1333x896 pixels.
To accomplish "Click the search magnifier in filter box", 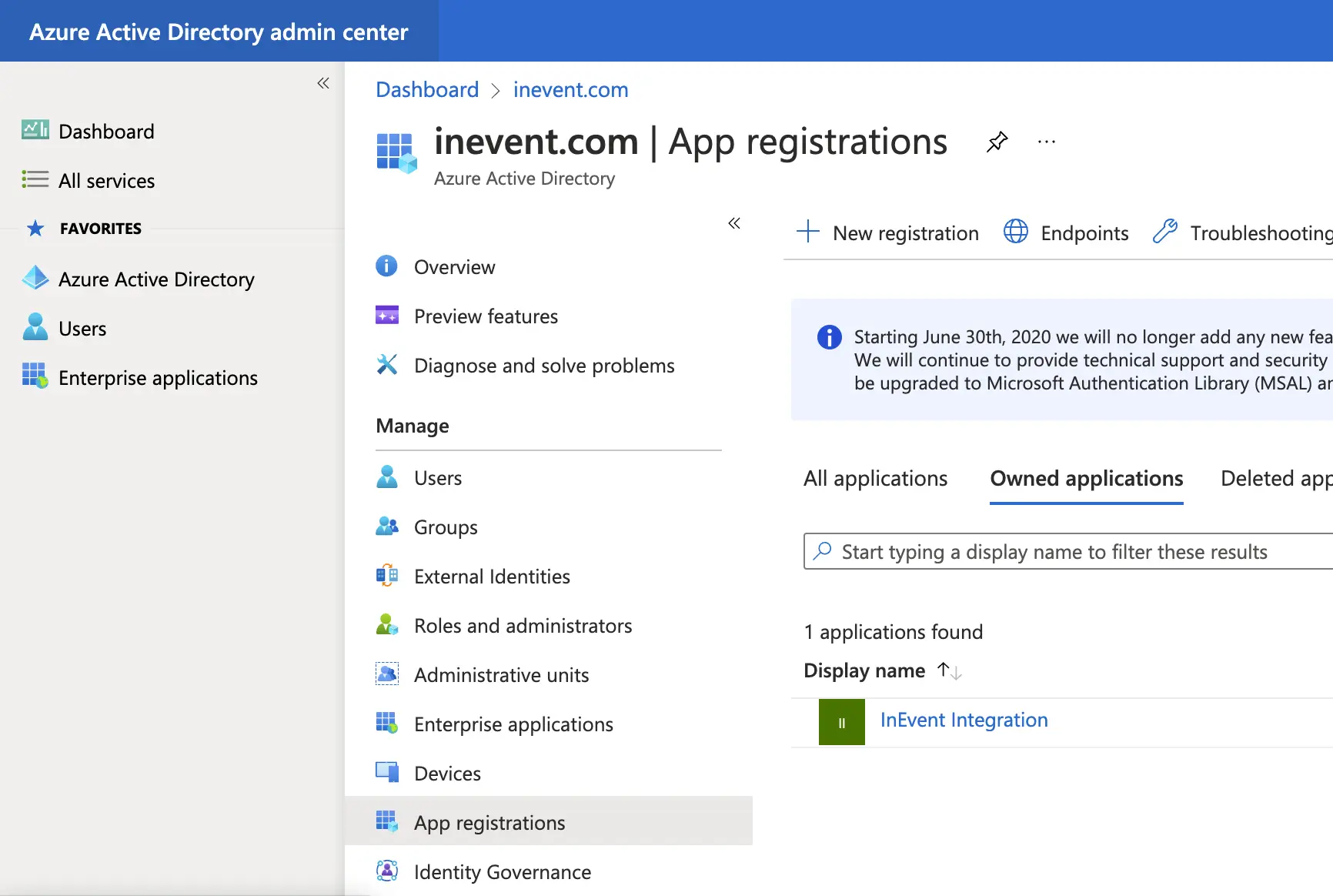I will [823, 550].
